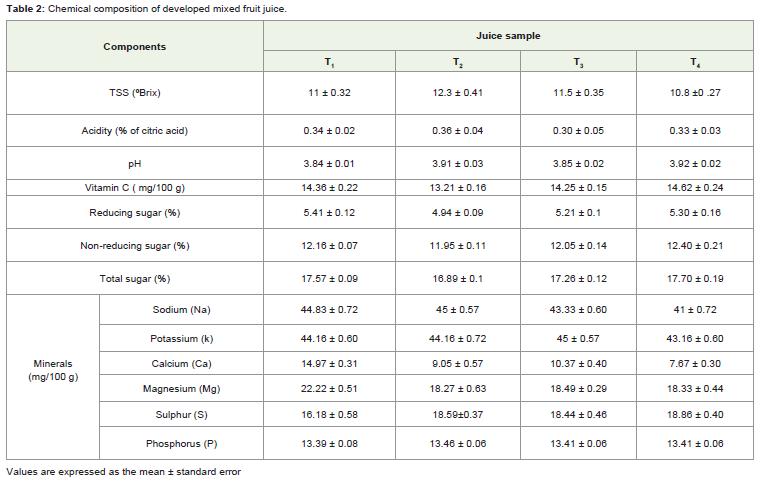Select the Reducing sugar (%) row label

tap(135, 212)
